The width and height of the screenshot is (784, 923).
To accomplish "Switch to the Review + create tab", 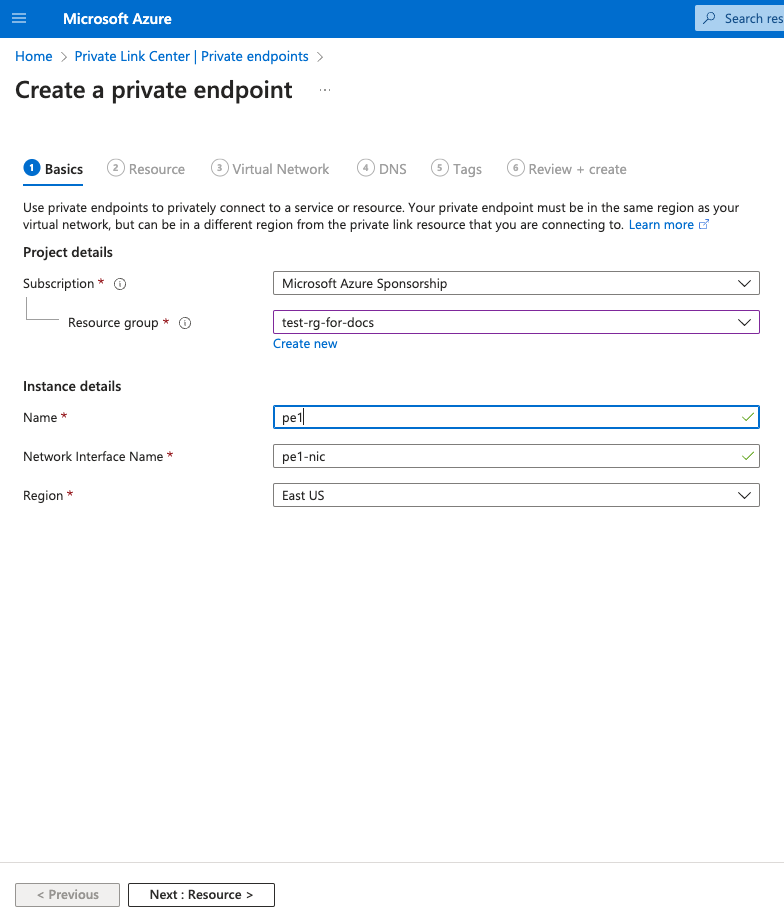I will pyautogui.click(x=576, y=168).
